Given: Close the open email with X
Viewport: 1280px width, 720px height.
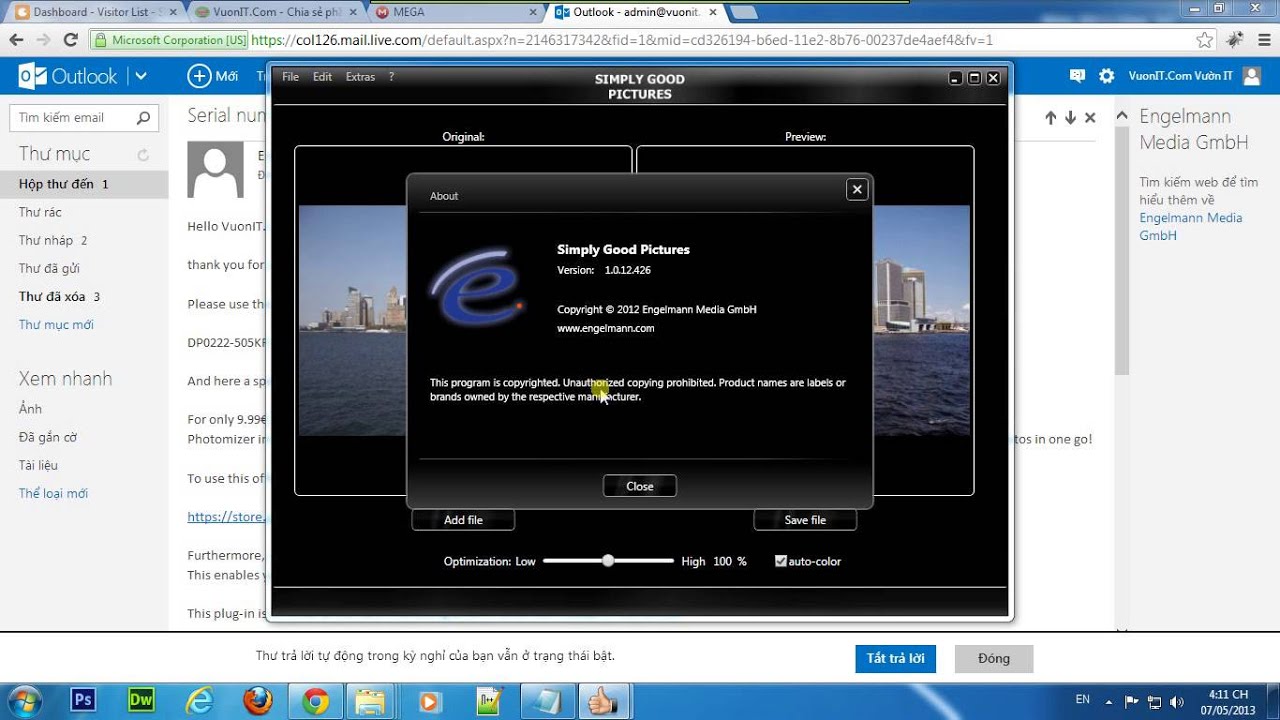Looking at the screenshot, I should coord(1090,117).
